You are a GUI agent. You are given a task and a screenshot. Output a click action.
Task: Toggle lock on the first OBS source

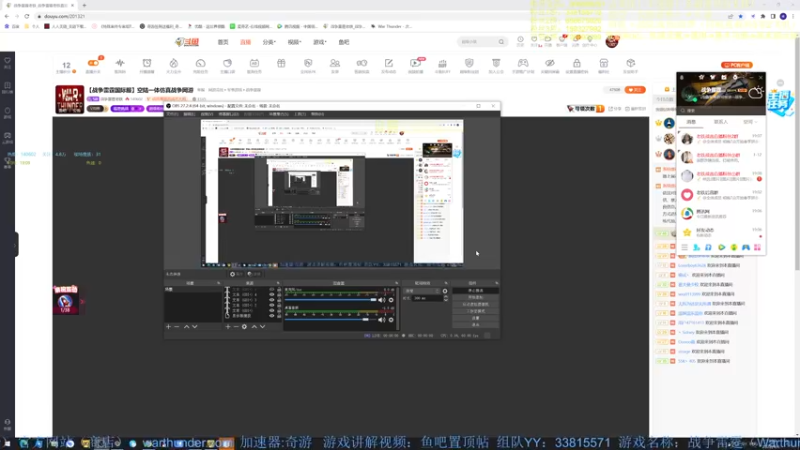279,289
